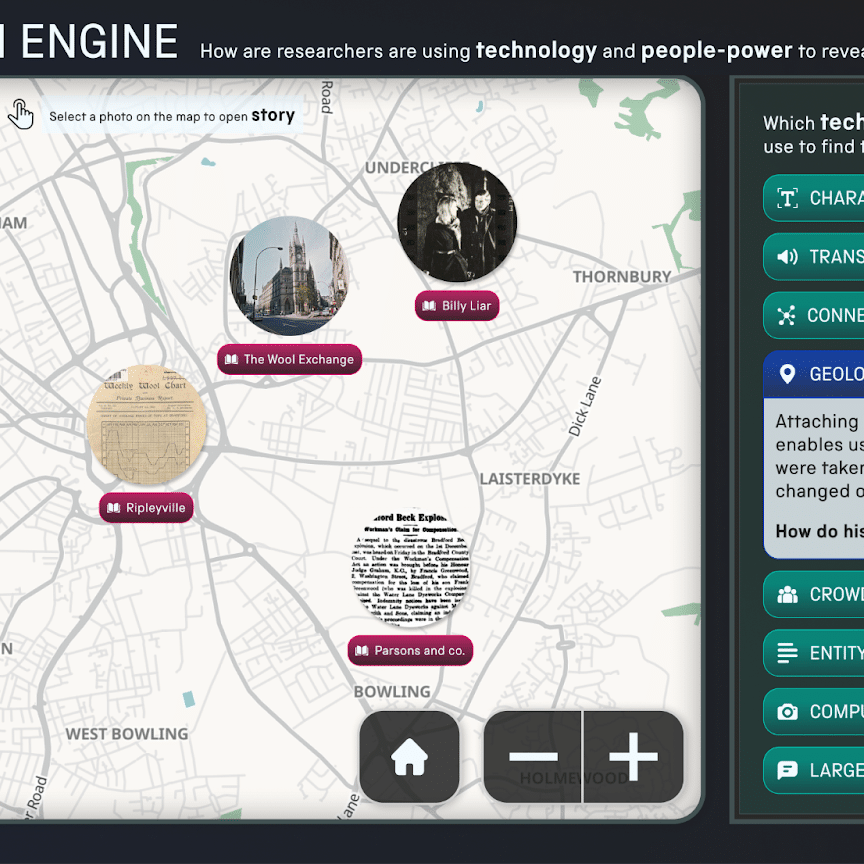Click the book icon on Ripleyville label
864x864 pixels.
[x=114, y=507]
